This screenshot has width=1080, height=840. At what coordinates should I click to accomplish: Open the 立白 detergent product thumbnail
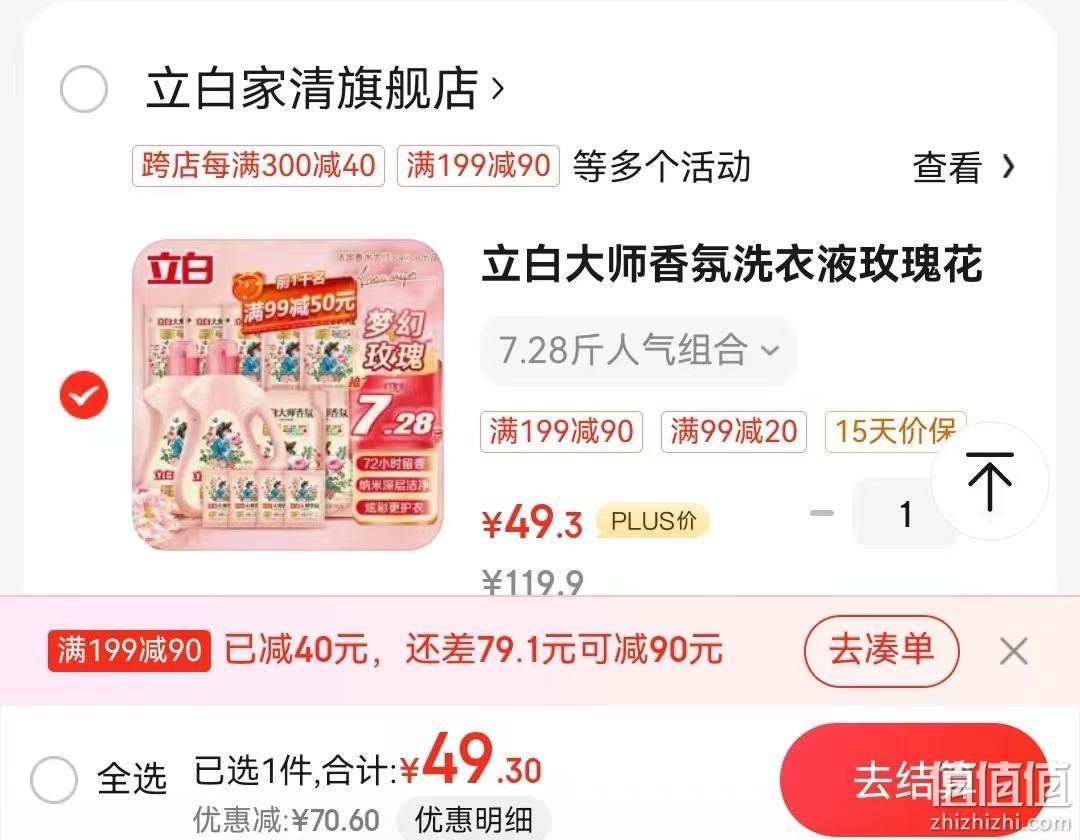point(288,395)
